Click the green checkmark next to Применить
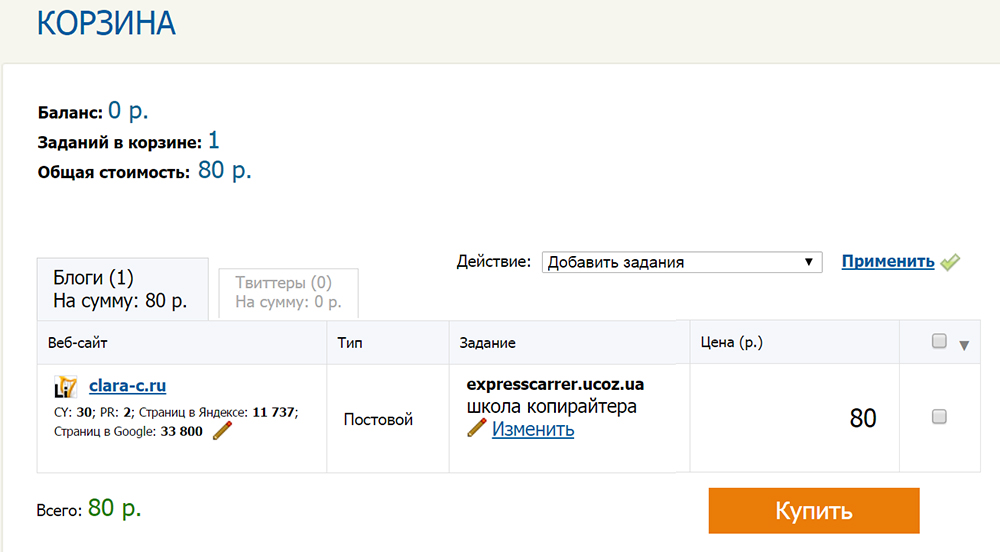The image size is (1000, 552). (950, 262)
